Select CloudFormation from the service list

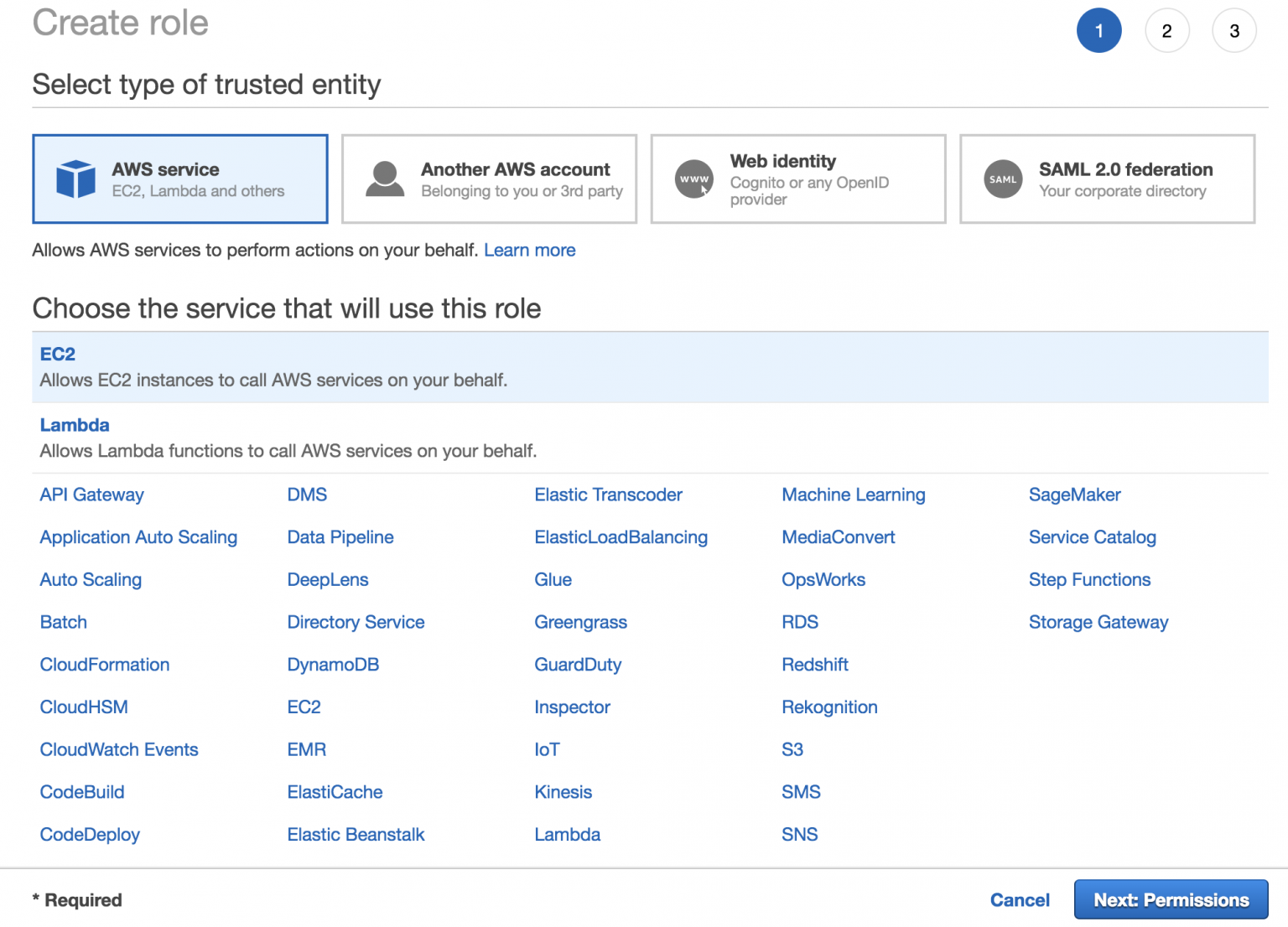[x=104, y=664]
